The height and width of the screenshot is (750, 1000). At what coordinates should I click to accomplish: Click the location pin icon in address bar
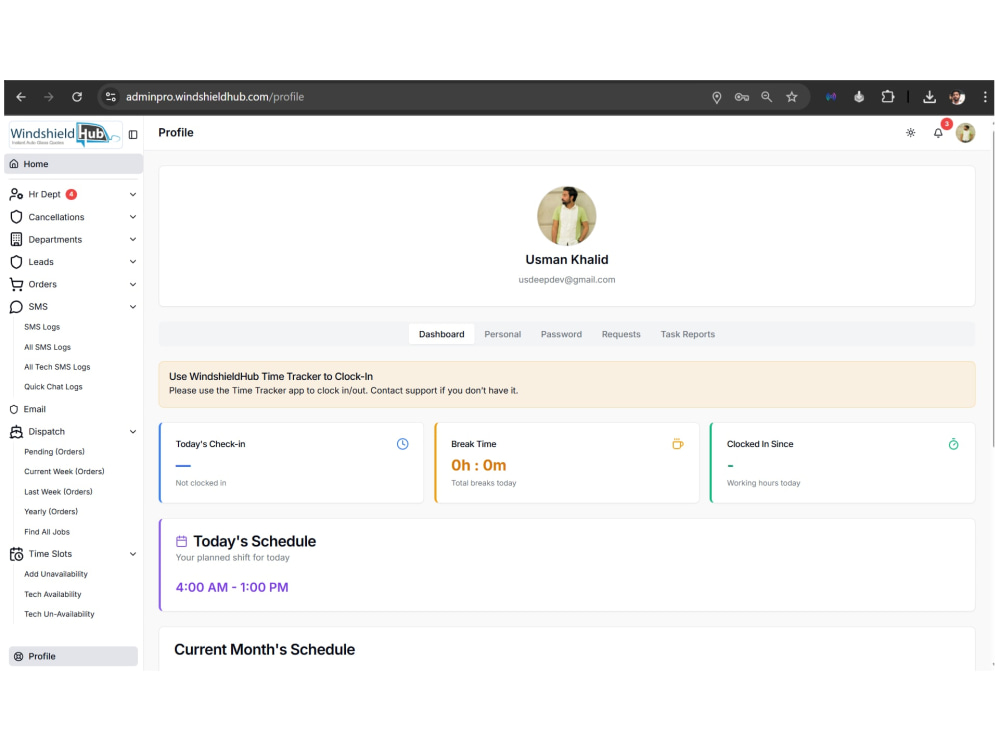[716, 97]
